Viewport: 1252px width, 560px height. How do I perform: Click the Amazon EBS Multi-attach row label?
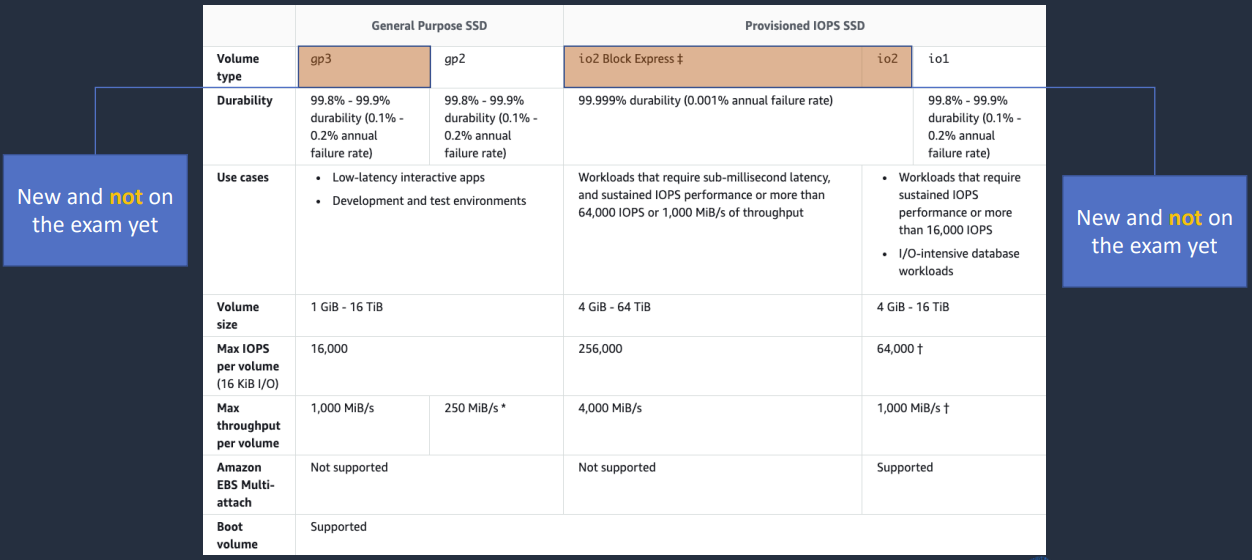[x=240, y=484]
